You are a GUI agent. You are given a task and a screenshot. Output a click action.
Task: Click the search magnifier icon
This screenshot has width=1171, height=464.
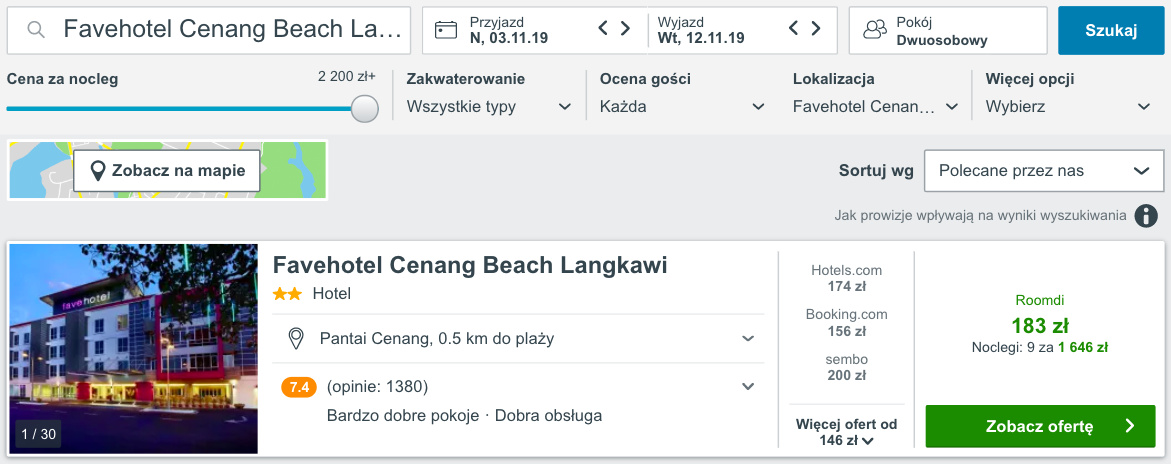[x=36, y=30]
